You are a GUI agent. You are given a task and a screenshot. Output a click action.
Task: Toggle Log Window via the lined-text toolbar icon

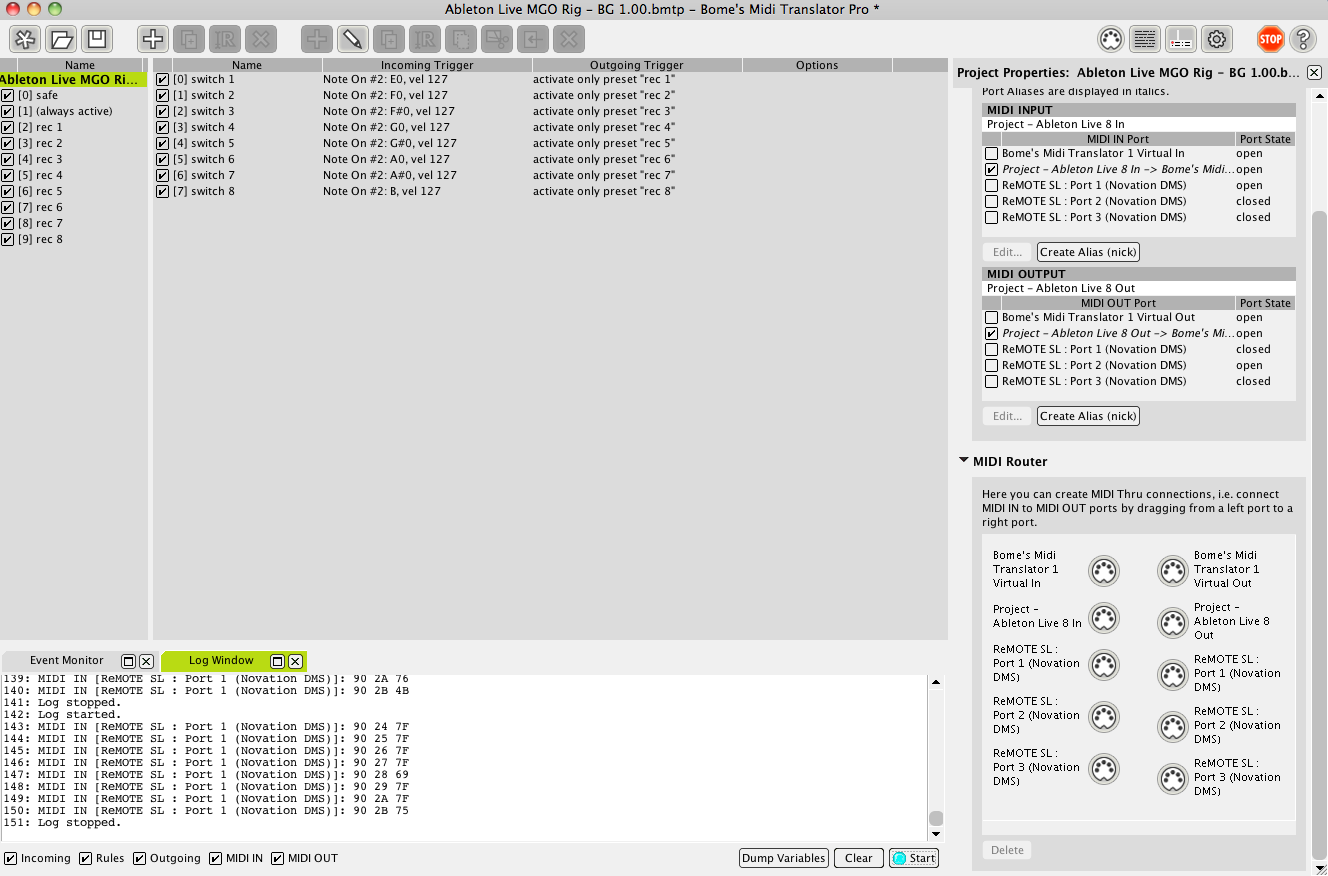click(x=1145, y=39)
